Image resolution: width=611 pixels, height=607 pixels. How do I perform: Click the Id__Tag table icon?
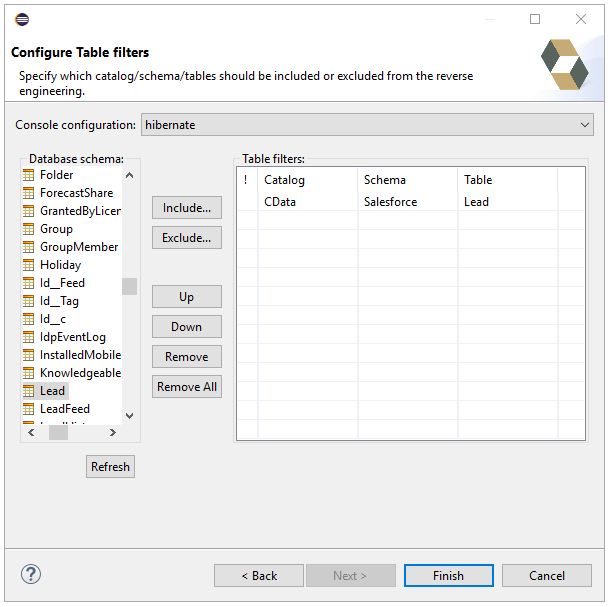point(30,301)
